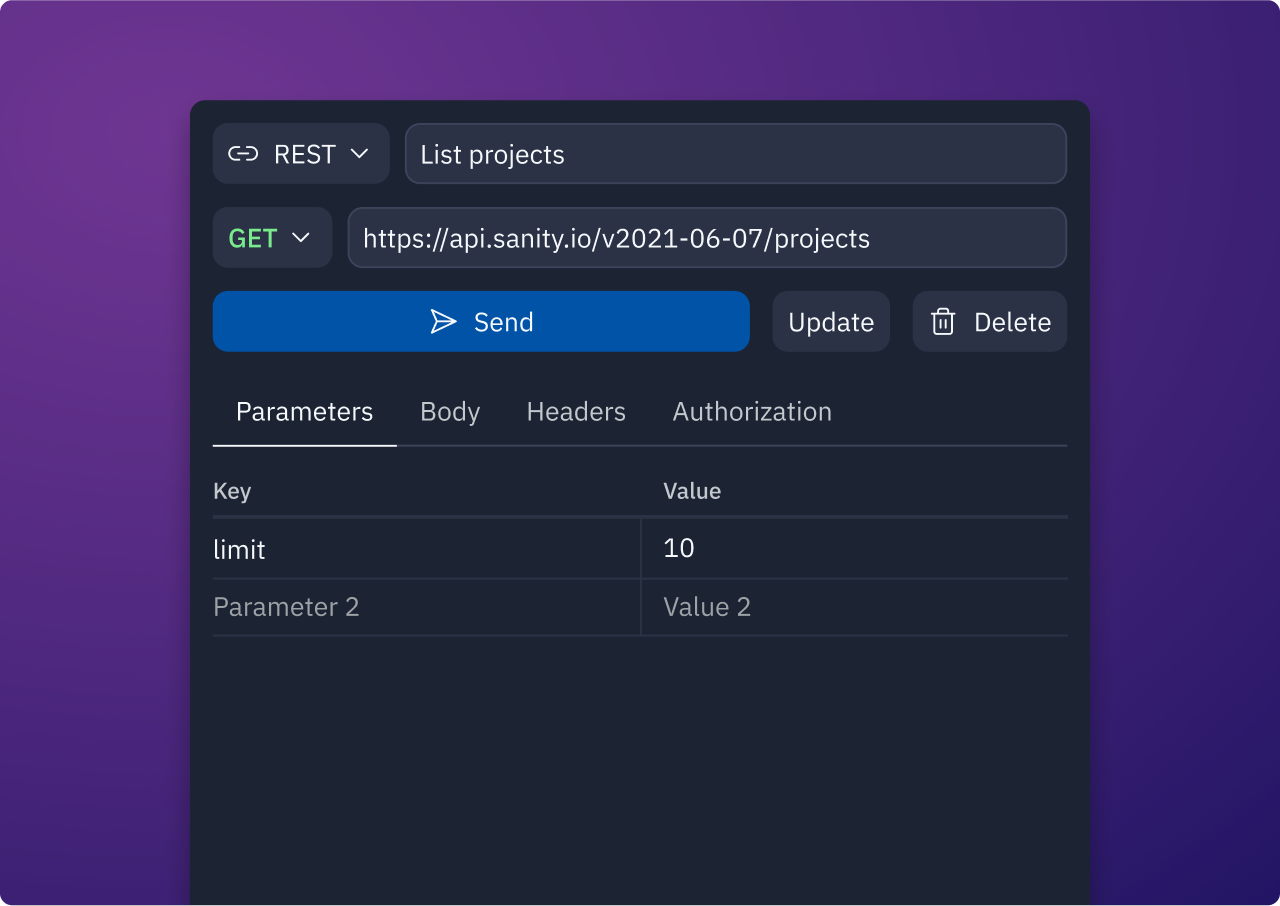Viewport: 1280px width, 906px height.
Task: Click the link icon beside REST
Action: point(243,154)
